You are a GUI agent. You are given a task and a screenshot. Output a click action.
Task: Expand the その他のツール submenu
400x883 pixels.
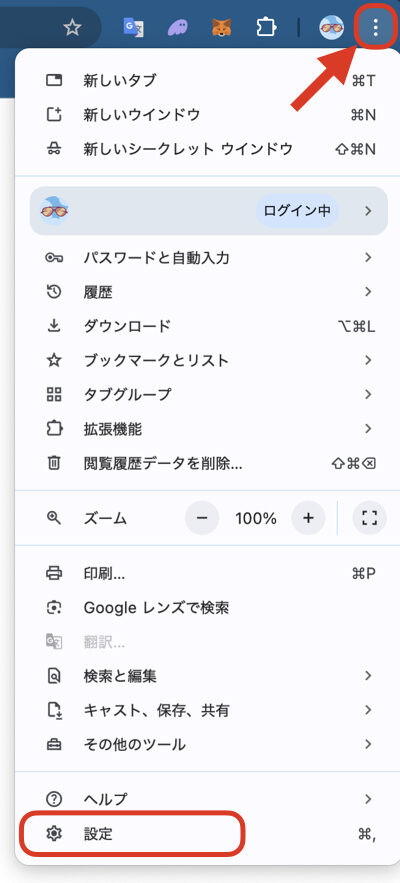pyautogui.click(x=208, y=744)
